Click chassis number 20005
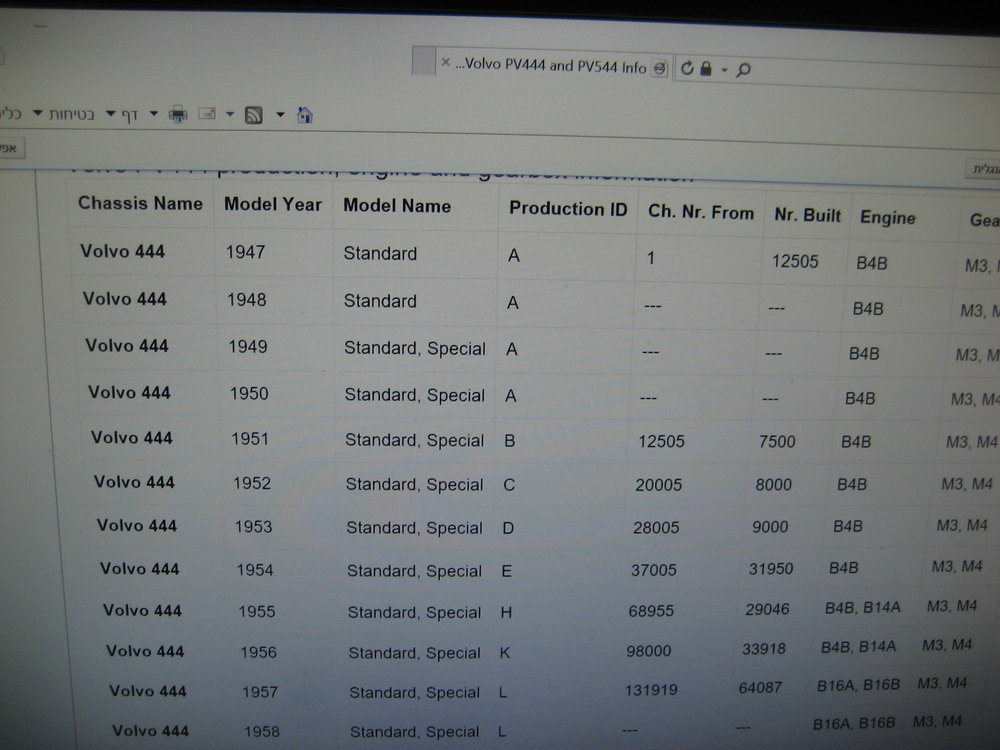 pos(659,485)
